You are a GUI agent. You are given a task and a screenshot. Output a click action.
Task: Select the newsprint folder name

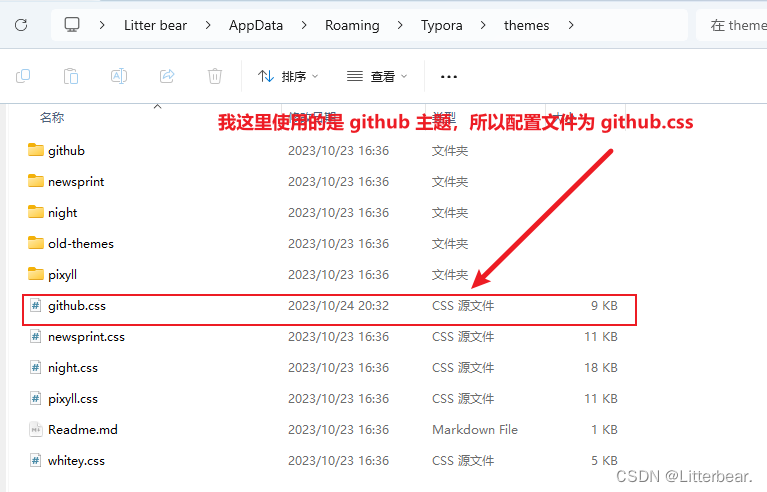pyautogui.click(x=76, y=182)
